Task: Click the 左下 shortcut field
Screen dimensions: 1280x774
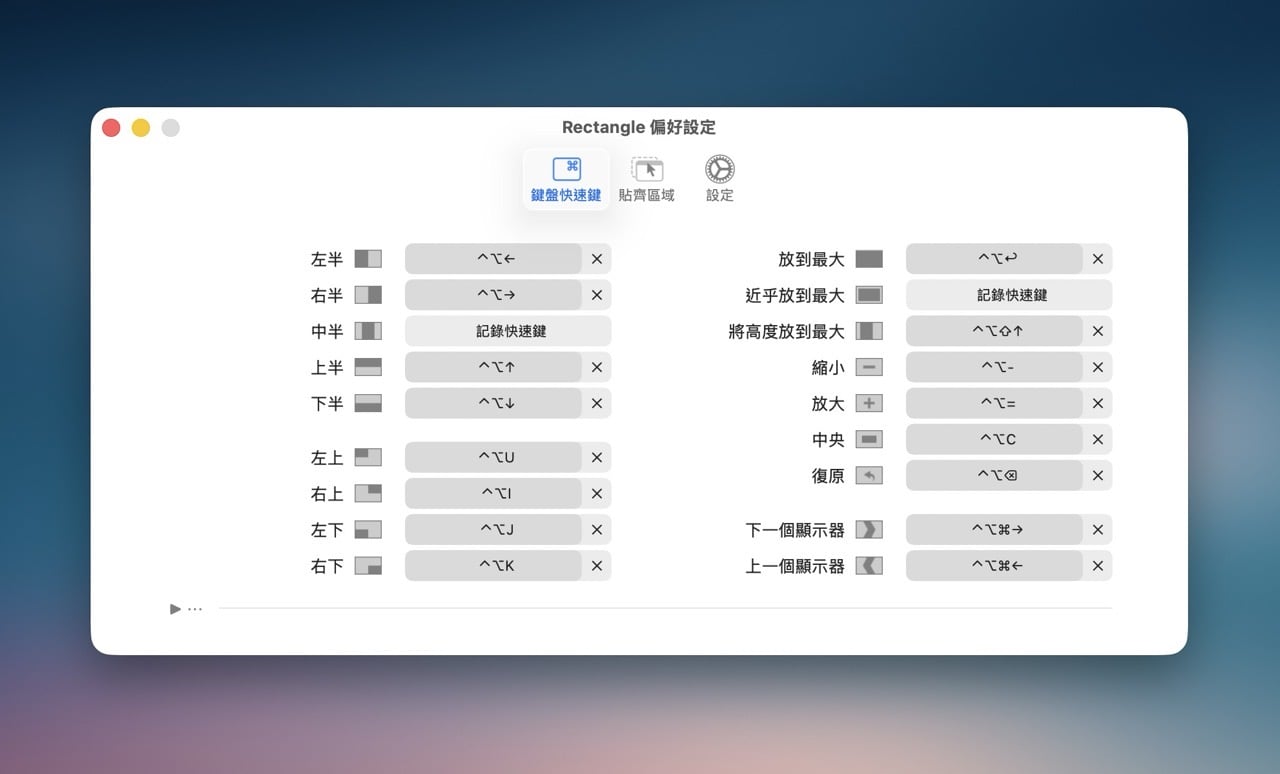Action: point(494,530)
